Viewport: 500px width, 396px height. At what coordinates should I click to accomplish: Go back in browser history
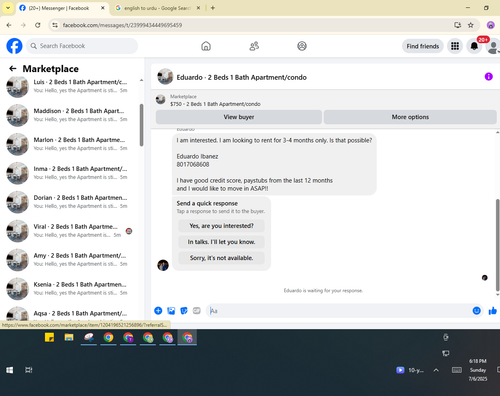pos(9,25)
